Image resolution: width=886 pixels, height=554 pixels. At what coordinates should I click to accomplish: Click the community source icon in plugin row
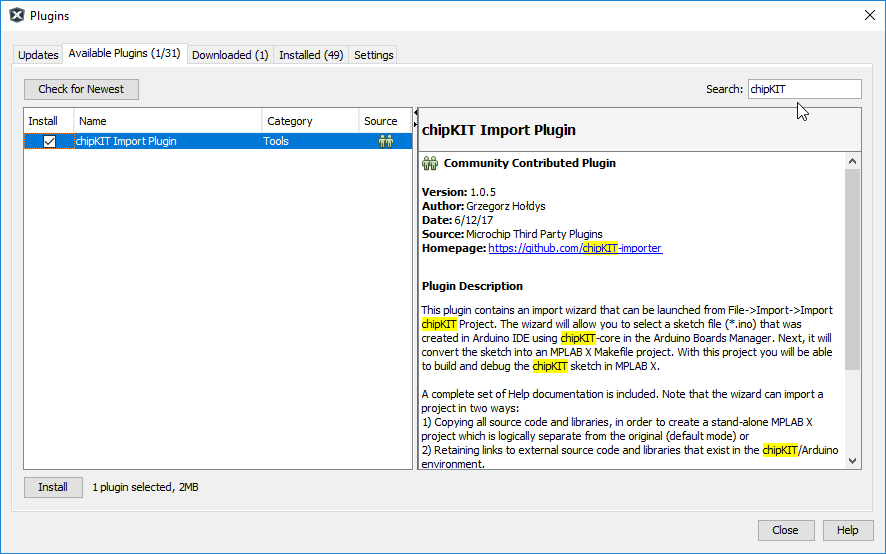click(386, 141)
